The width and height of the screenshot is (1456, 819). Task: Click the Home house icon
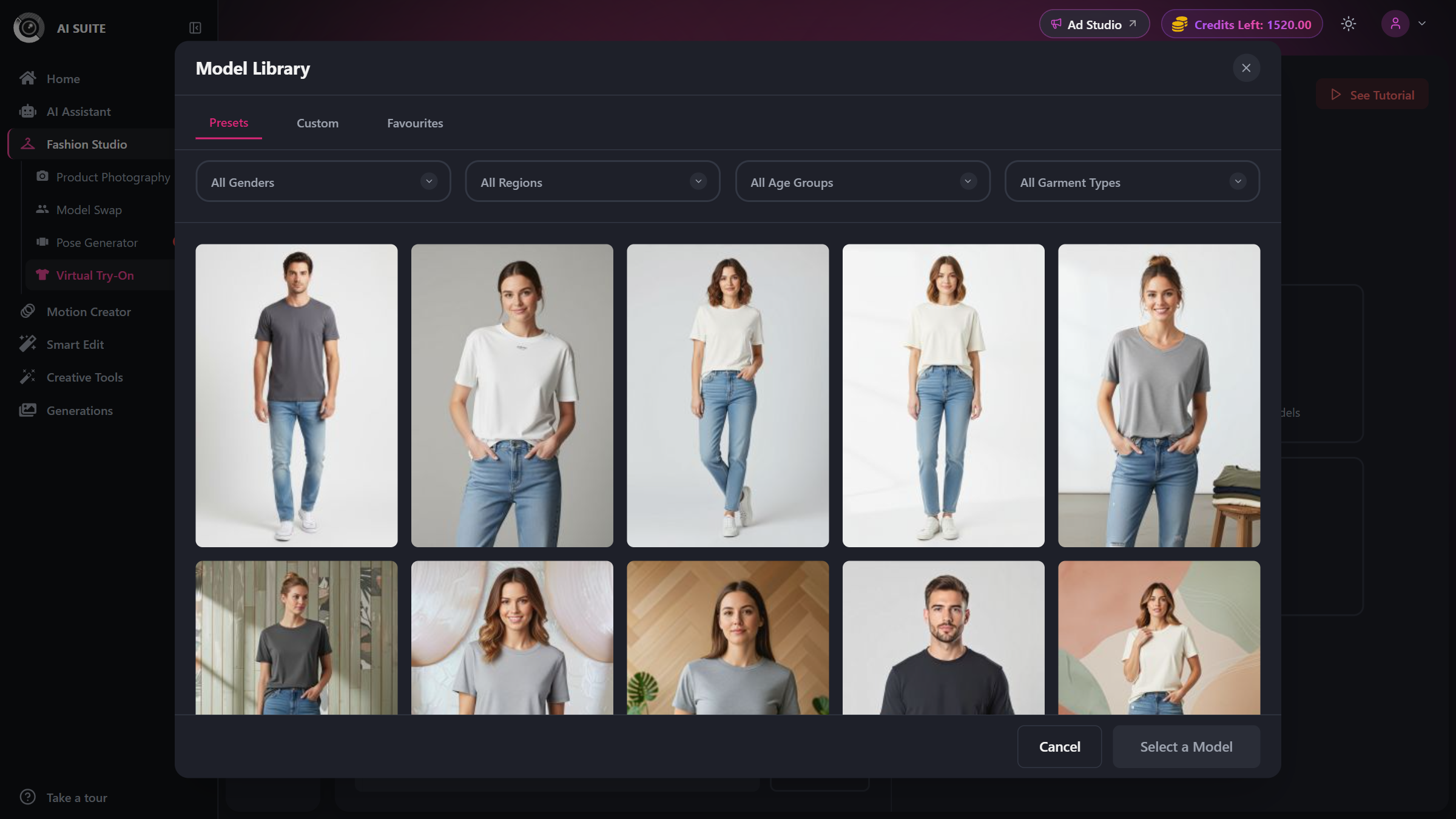(x=27, y=78)
